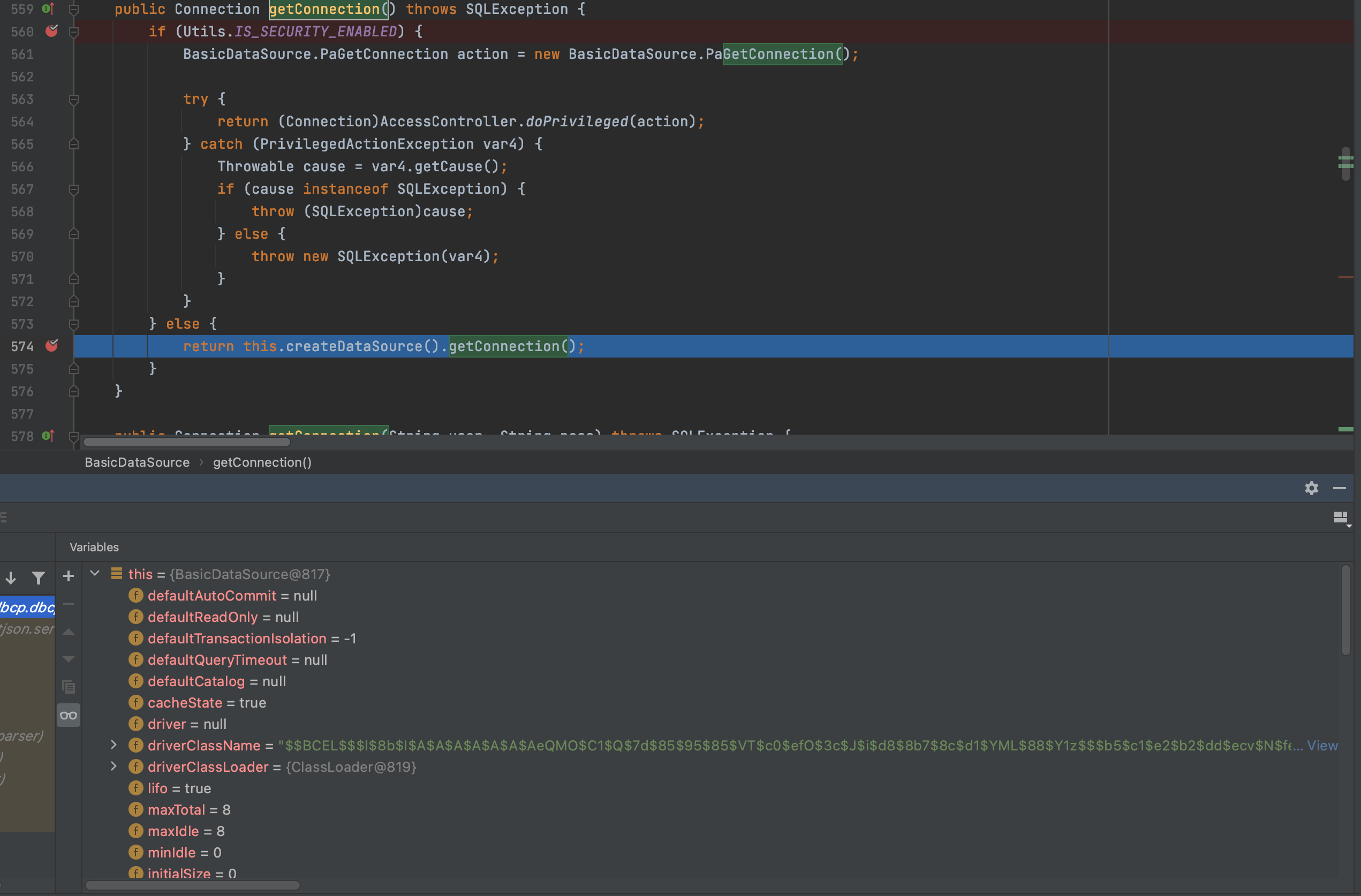Select the json.ser stack frame entry

click(x=27, y=628)
